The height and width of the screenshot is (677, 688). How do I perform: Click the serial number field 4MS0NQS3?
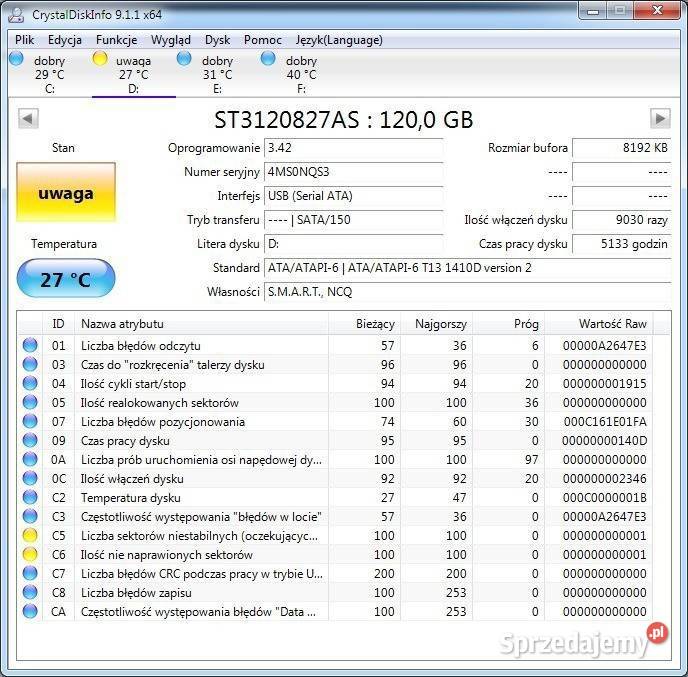click(353, 172)
